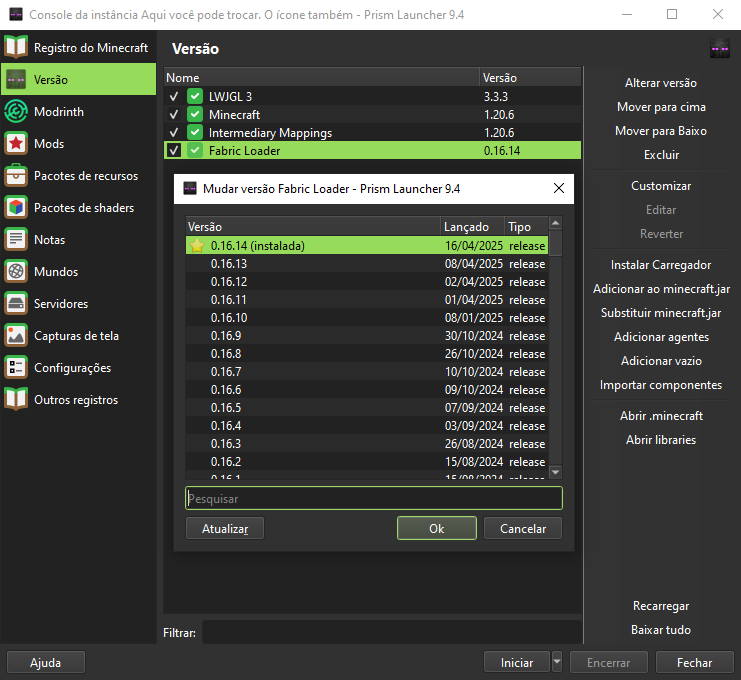Image resolution: width=741 pixels, height=680 pixels.
Task: Select version 0.16.9 row
Action: point(367,336)
